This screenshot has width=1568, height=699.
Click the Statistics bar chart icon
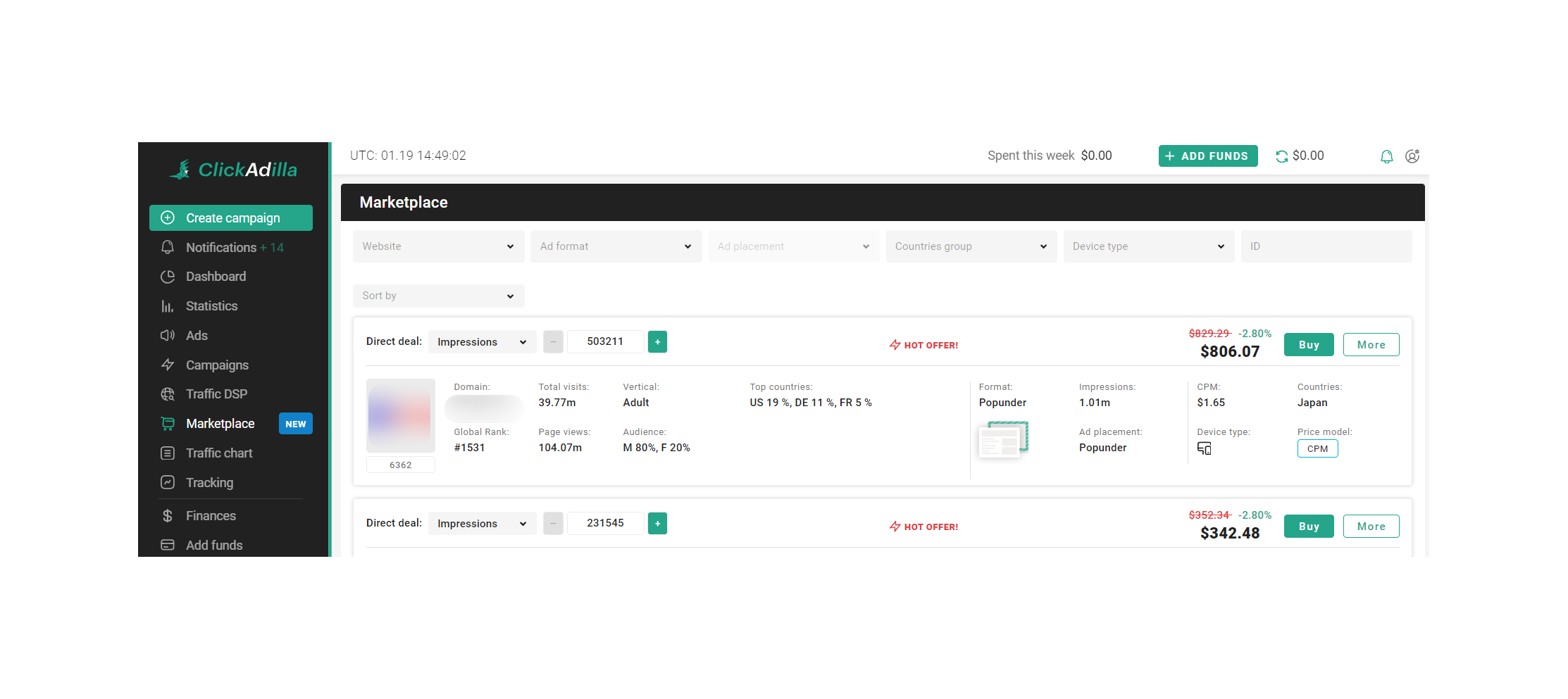pyautogui.click(x=168, y=306)
